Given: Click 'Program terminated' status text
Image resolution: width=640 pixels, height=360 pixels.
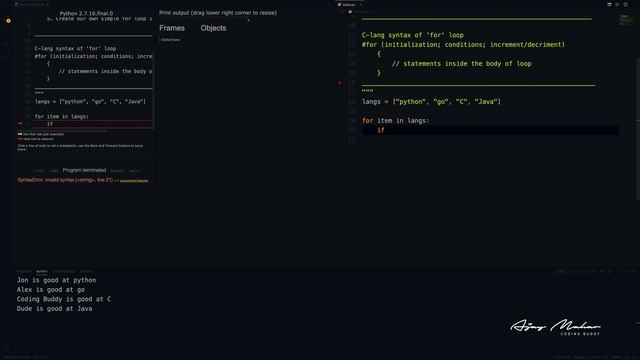Looking at the screenshot, I should 84,170.
